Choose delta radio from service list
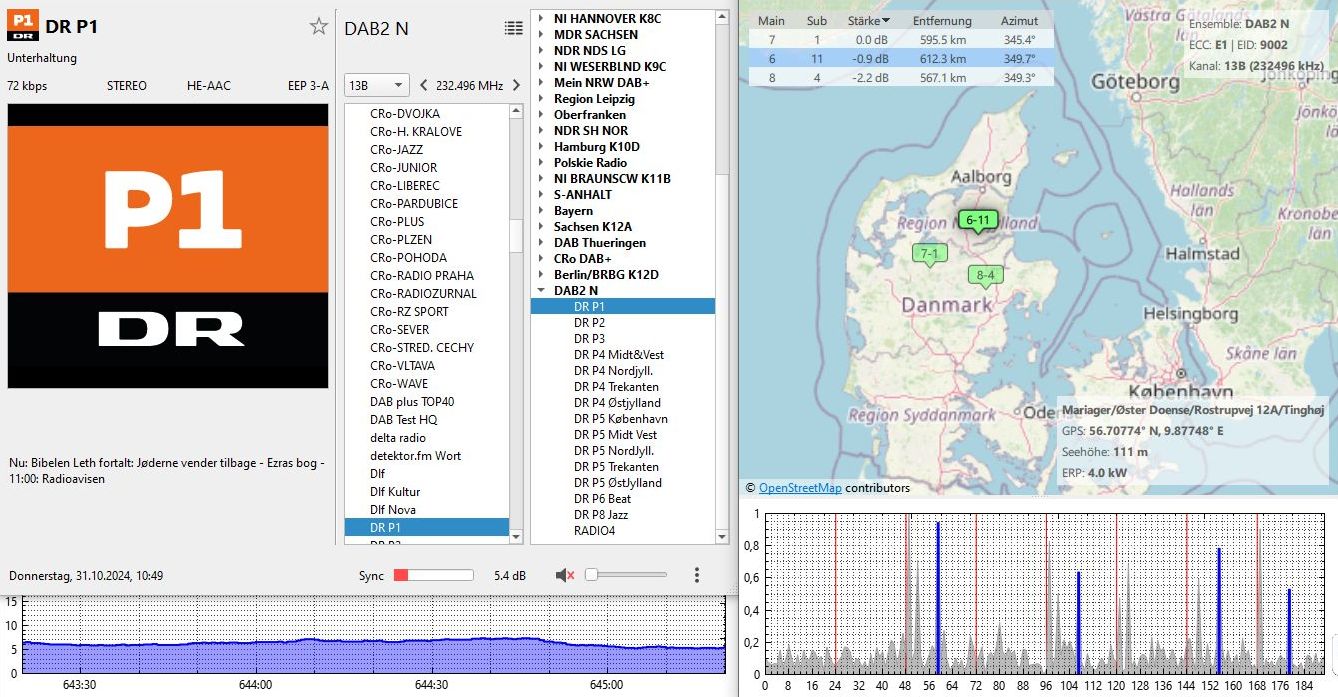This screenshot has height=697, width=1338. click(397, 438)
